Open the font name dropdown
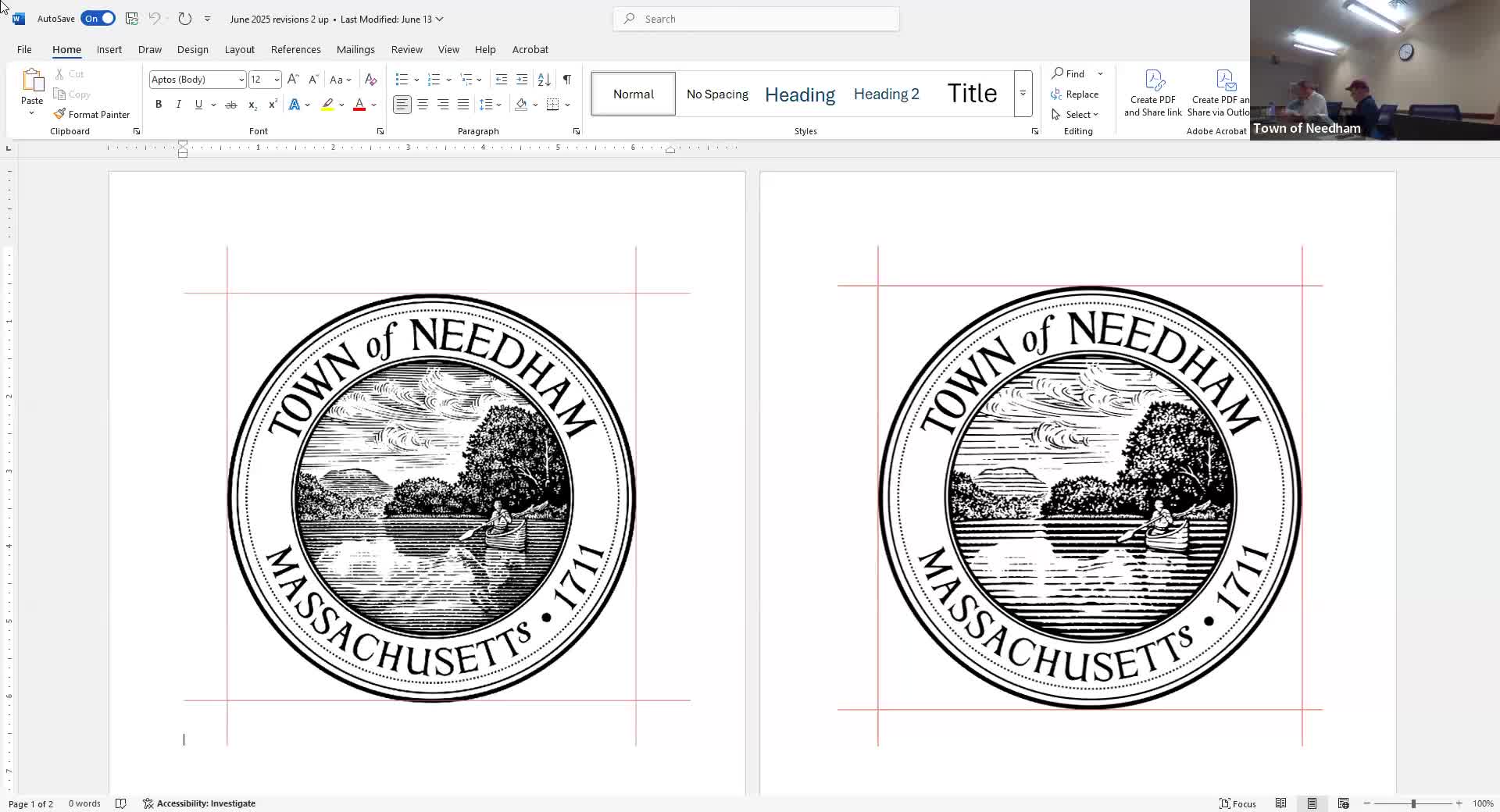Image resolution: width=1500 pixels, height=812 pixels. tap(241, 79)
